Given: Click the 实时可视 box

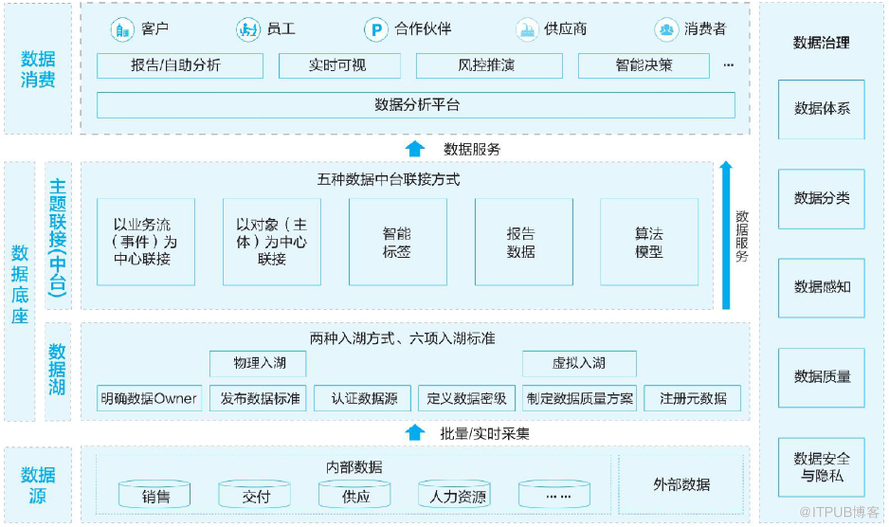Looking at the screenshot, I should (x=340, y=66).
